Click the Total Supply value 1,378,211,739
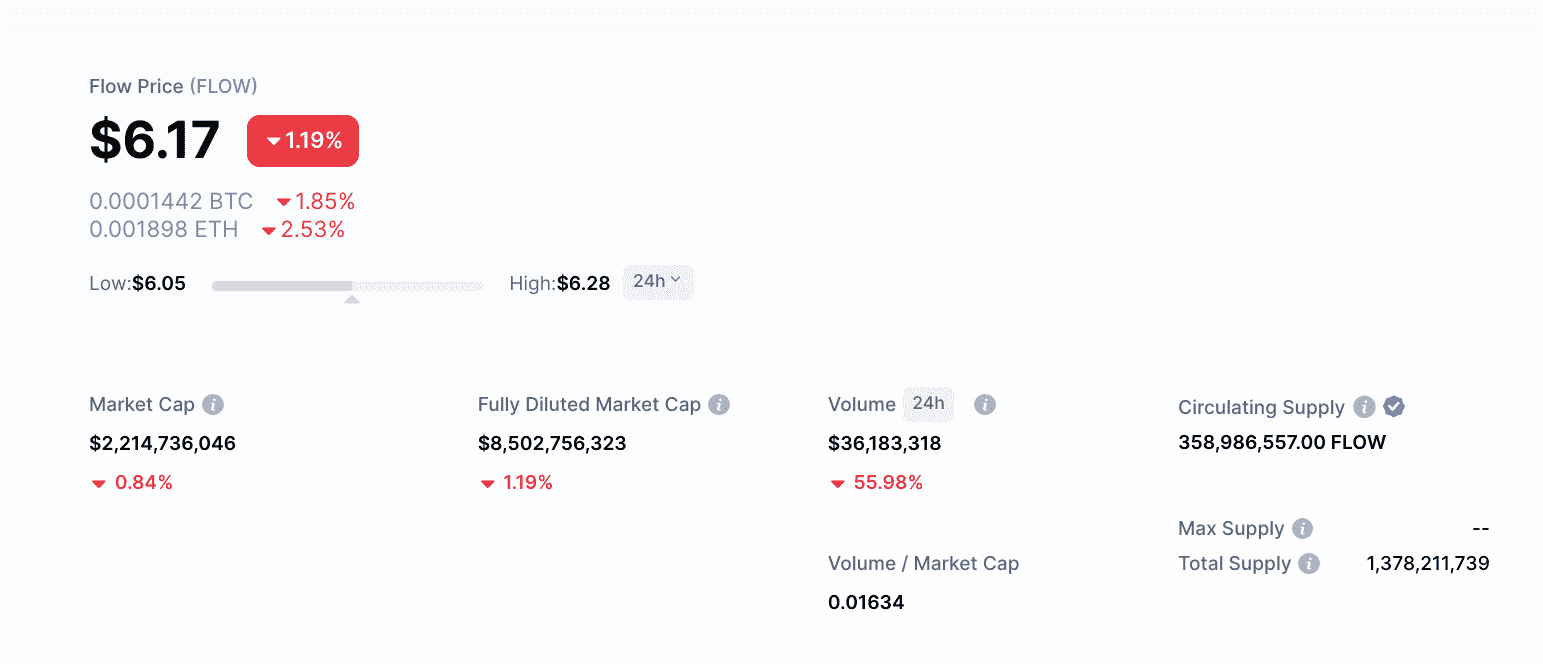 [1427, 564]
